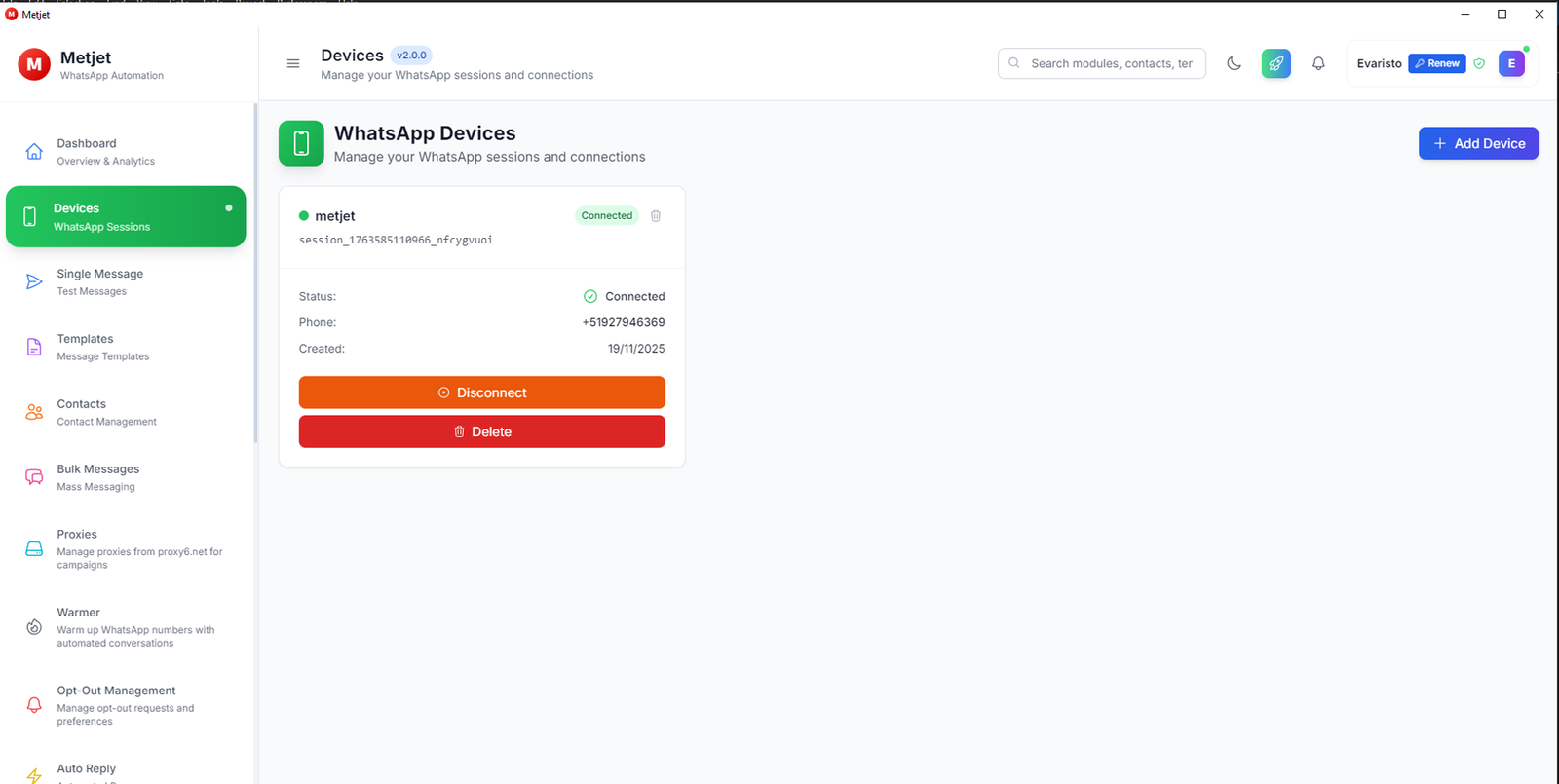
Task: Click Bulk Messages chat bubbles icon
Action: [34, 477]
